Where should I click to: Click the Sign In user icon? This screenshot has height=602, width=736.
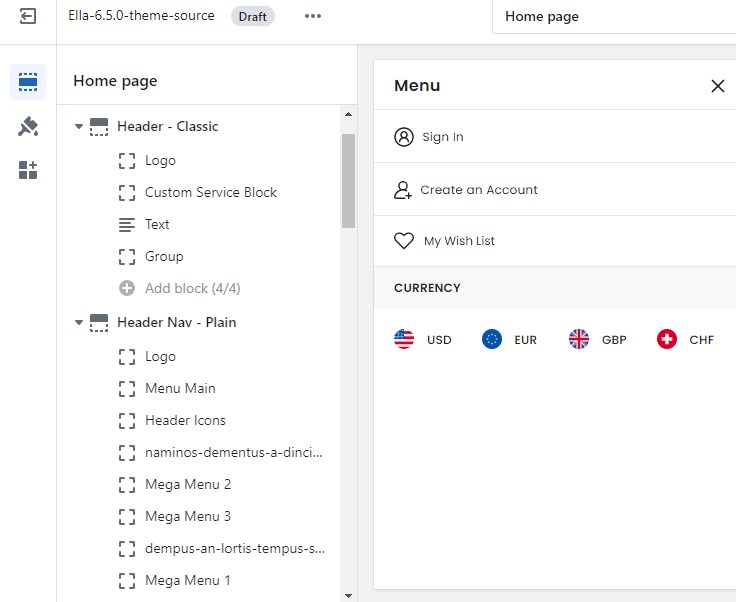[x=404, y=137]
